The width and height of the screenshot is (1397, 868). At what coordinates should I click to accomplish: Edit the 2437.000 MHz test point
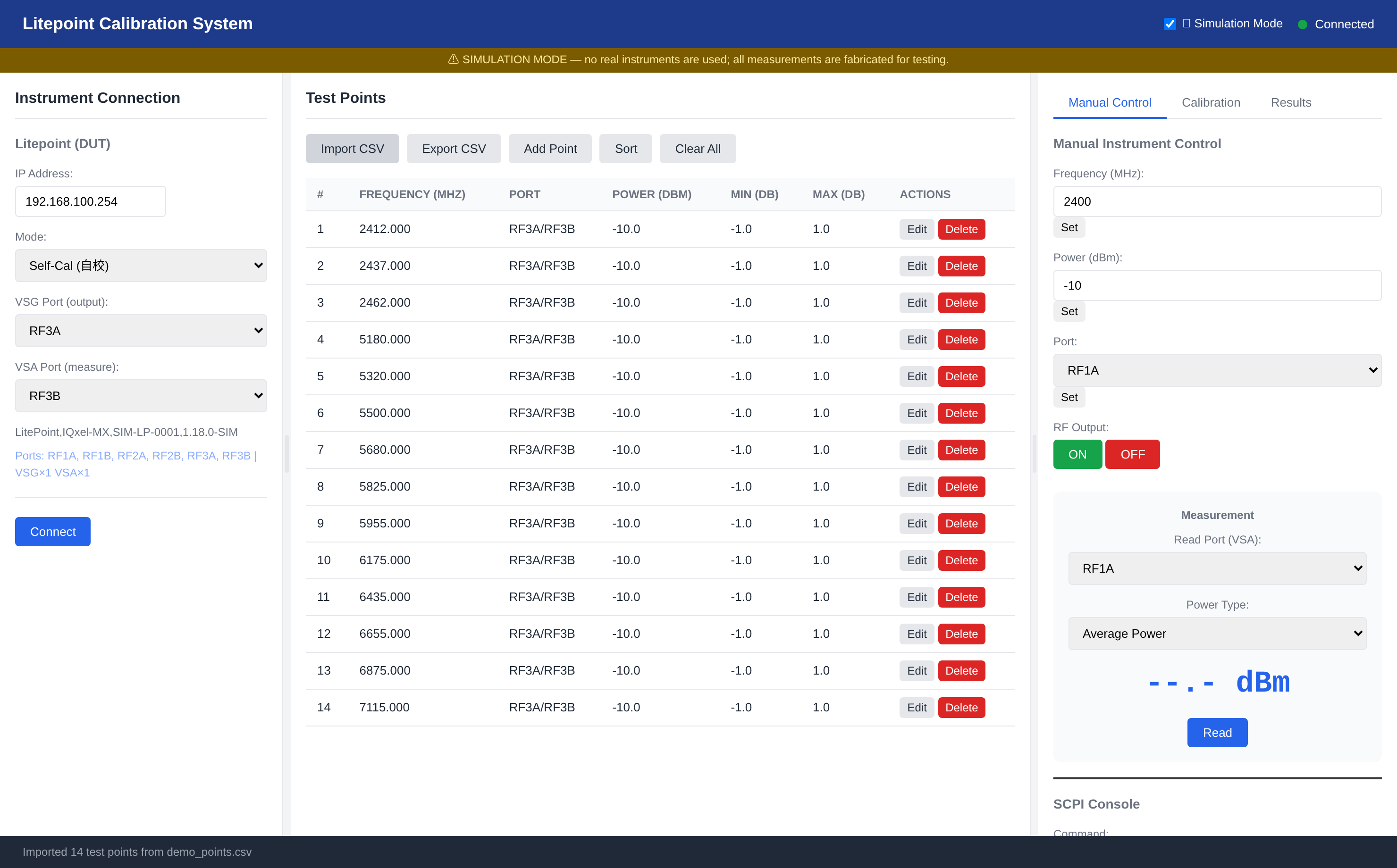pyautogui.click(x=917, y=266)
